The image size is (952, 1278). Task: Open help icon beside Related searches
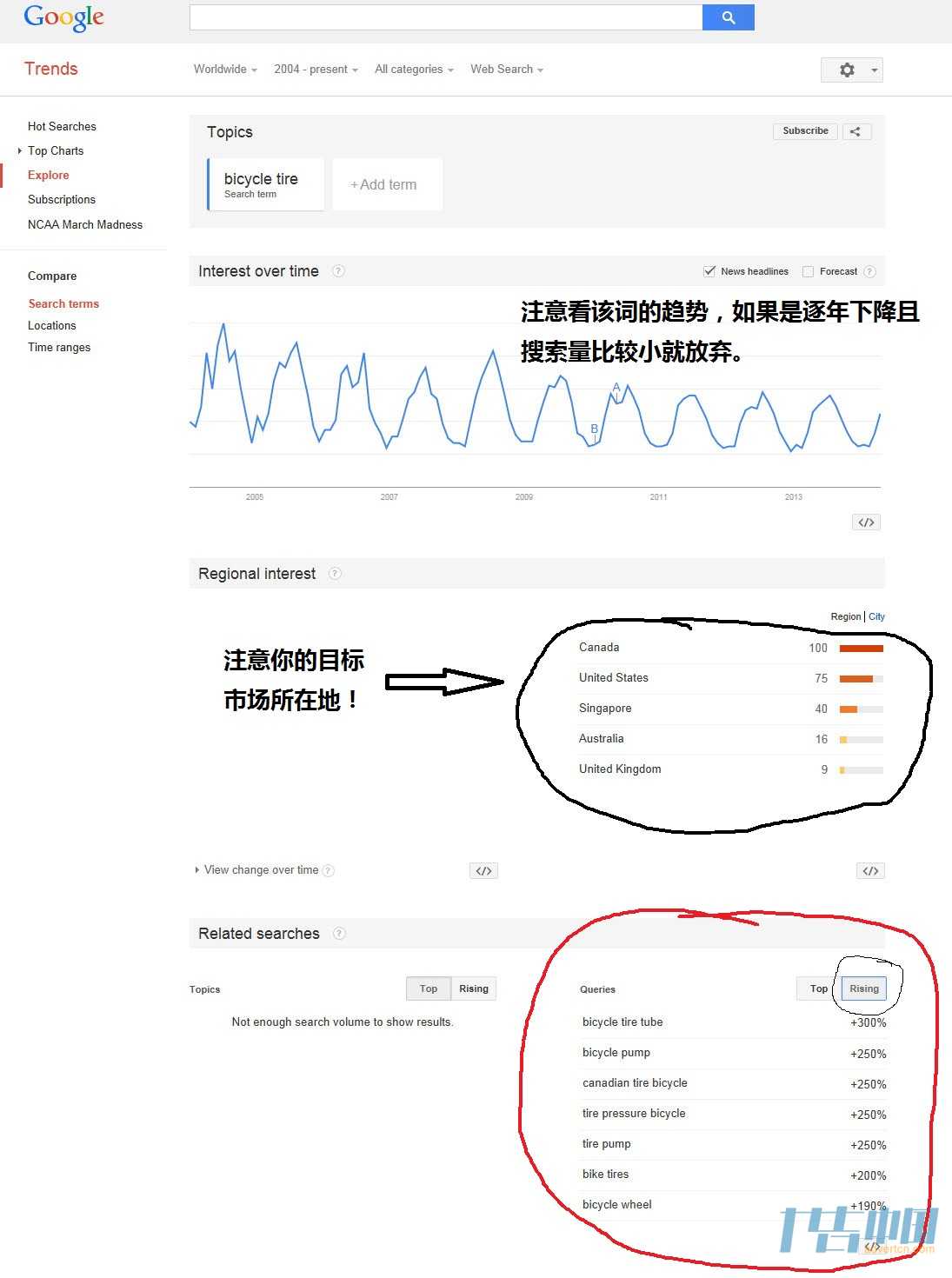(x=339, y=934)
